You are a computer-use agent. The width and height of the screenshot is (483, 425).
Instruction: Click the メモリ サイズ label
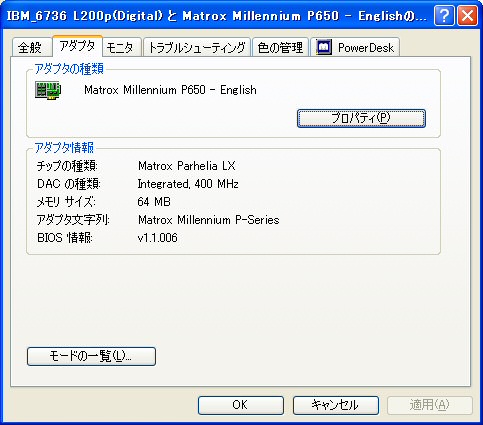pyautogui.click(x=66, y=202)
